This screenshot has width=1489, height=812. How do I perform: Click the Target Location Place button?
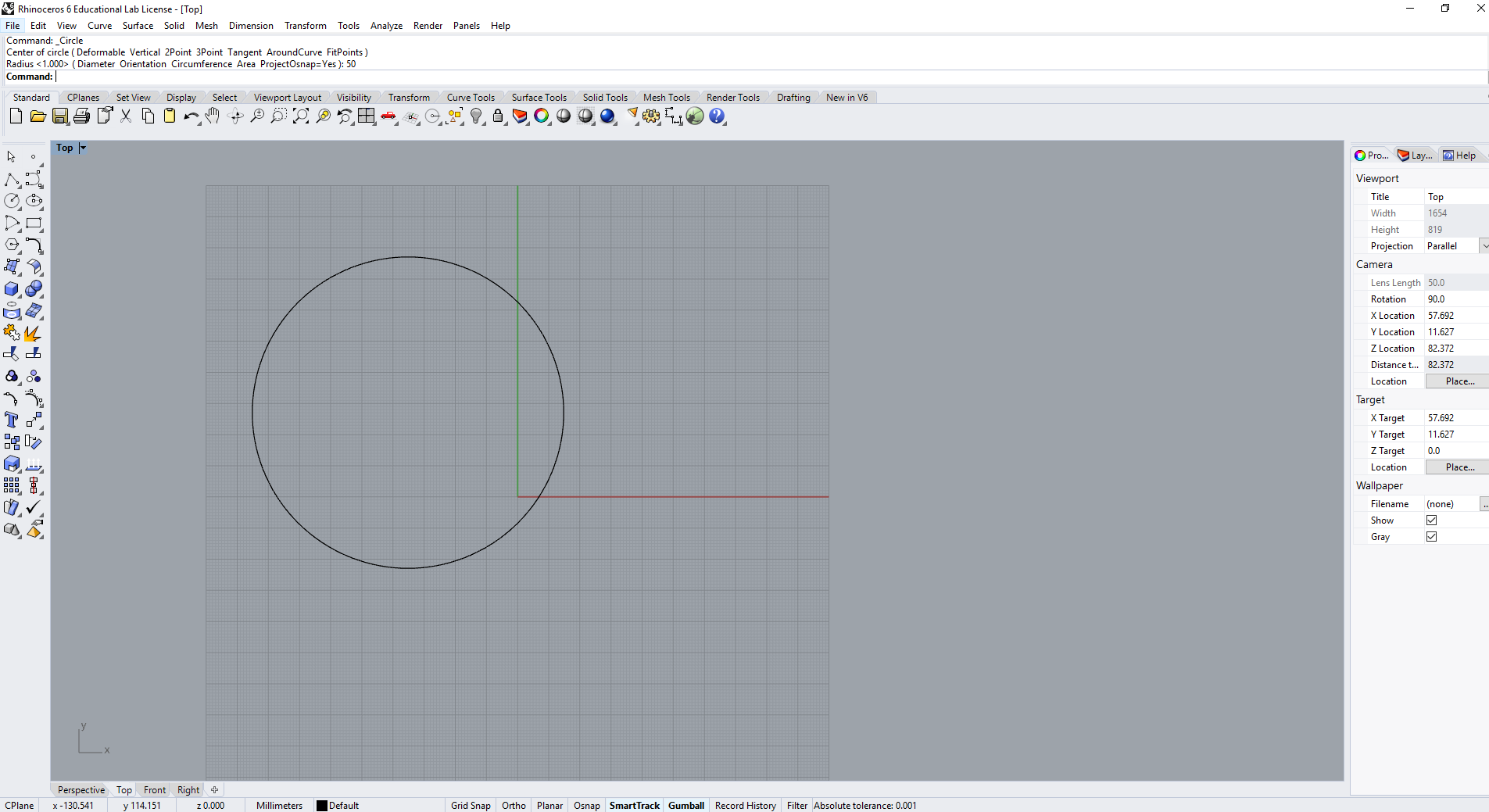pyautogui.click(x=1459, y=467)
